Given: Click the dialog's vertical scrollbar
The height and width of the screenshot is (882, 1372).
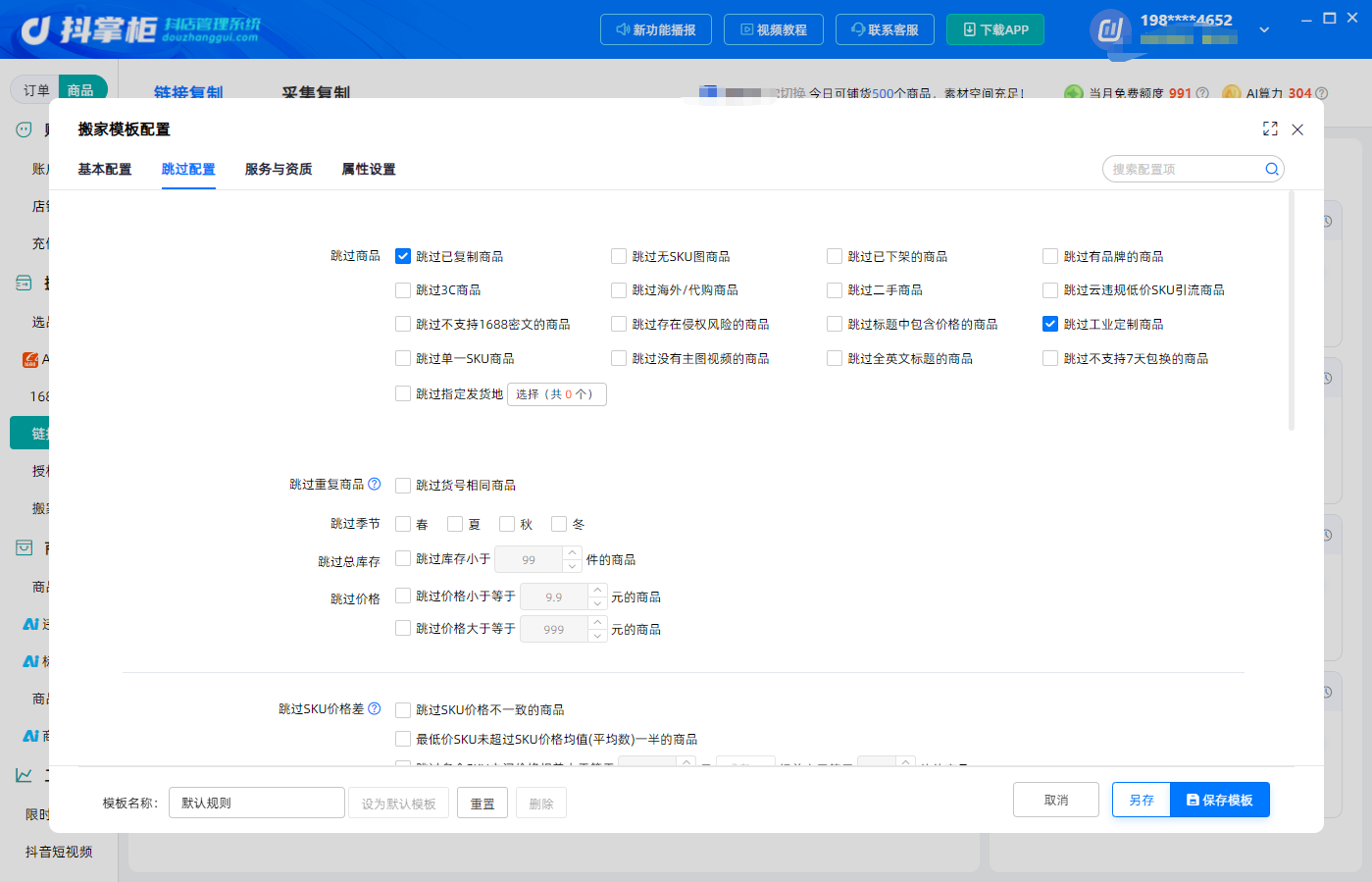Looking at the screenshot, I should pyautogui.click(x=1292, y=310).
